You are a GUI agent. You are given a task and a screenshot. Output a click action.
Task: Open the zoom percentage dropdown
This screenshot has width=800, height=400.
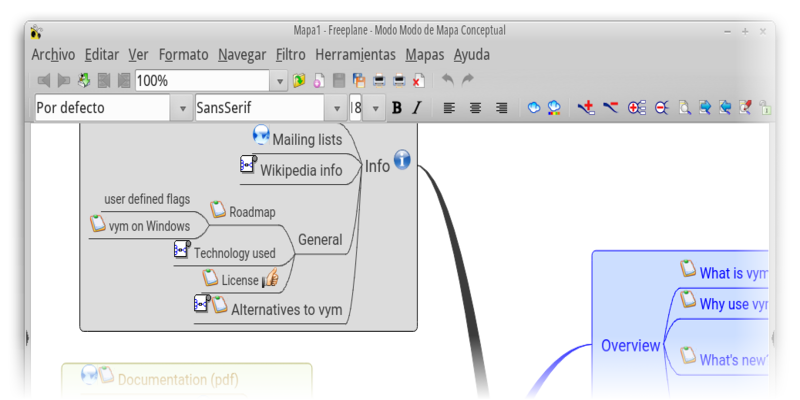click(279, 81)
